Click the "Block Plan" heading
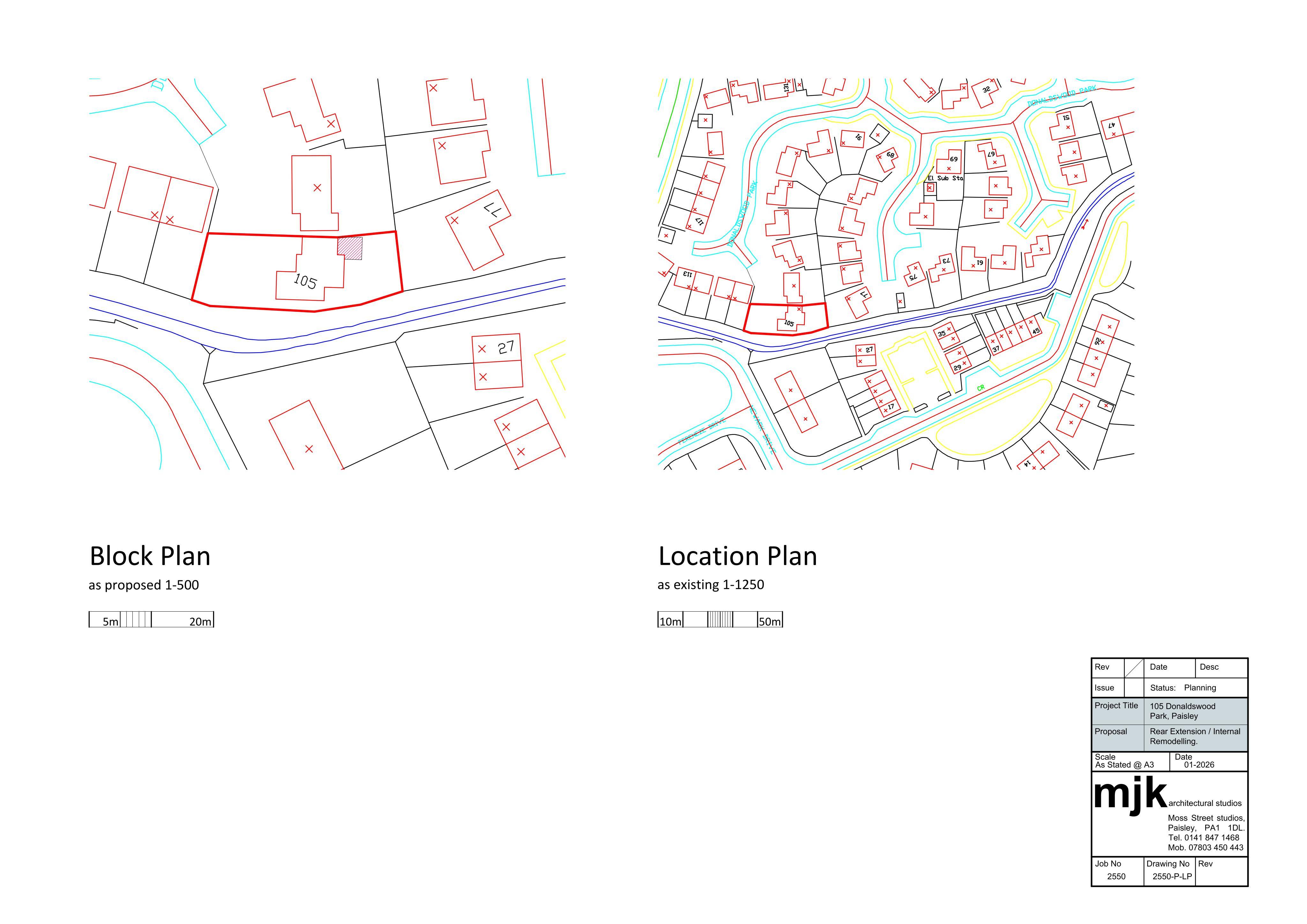Viewport: 1307px width, 924px height. coord(150,556)
